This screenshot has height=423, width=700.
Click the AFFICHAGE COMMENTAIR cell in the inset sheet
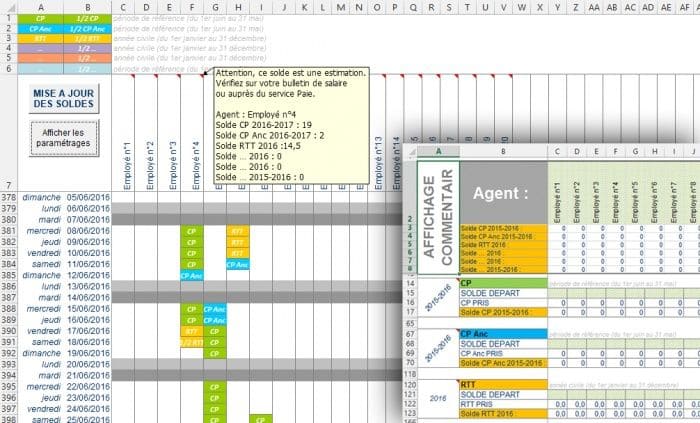tap(438, 217)
